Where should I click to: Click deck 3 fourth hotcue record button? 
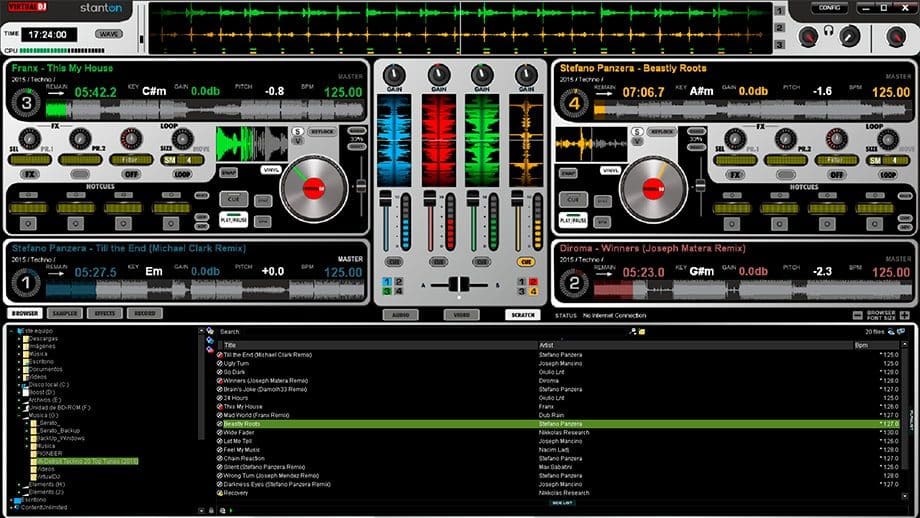171,224
